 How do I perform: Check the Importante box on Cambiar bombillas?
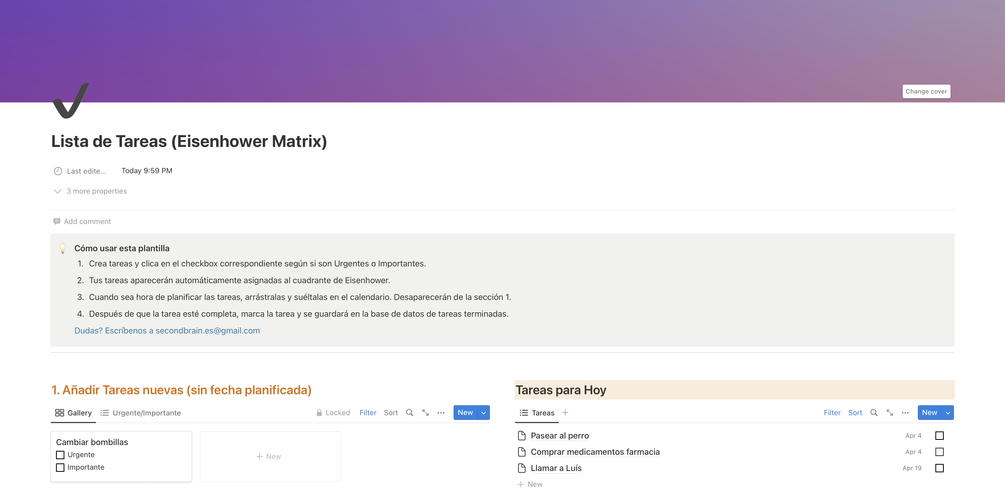tap(60, 467)
